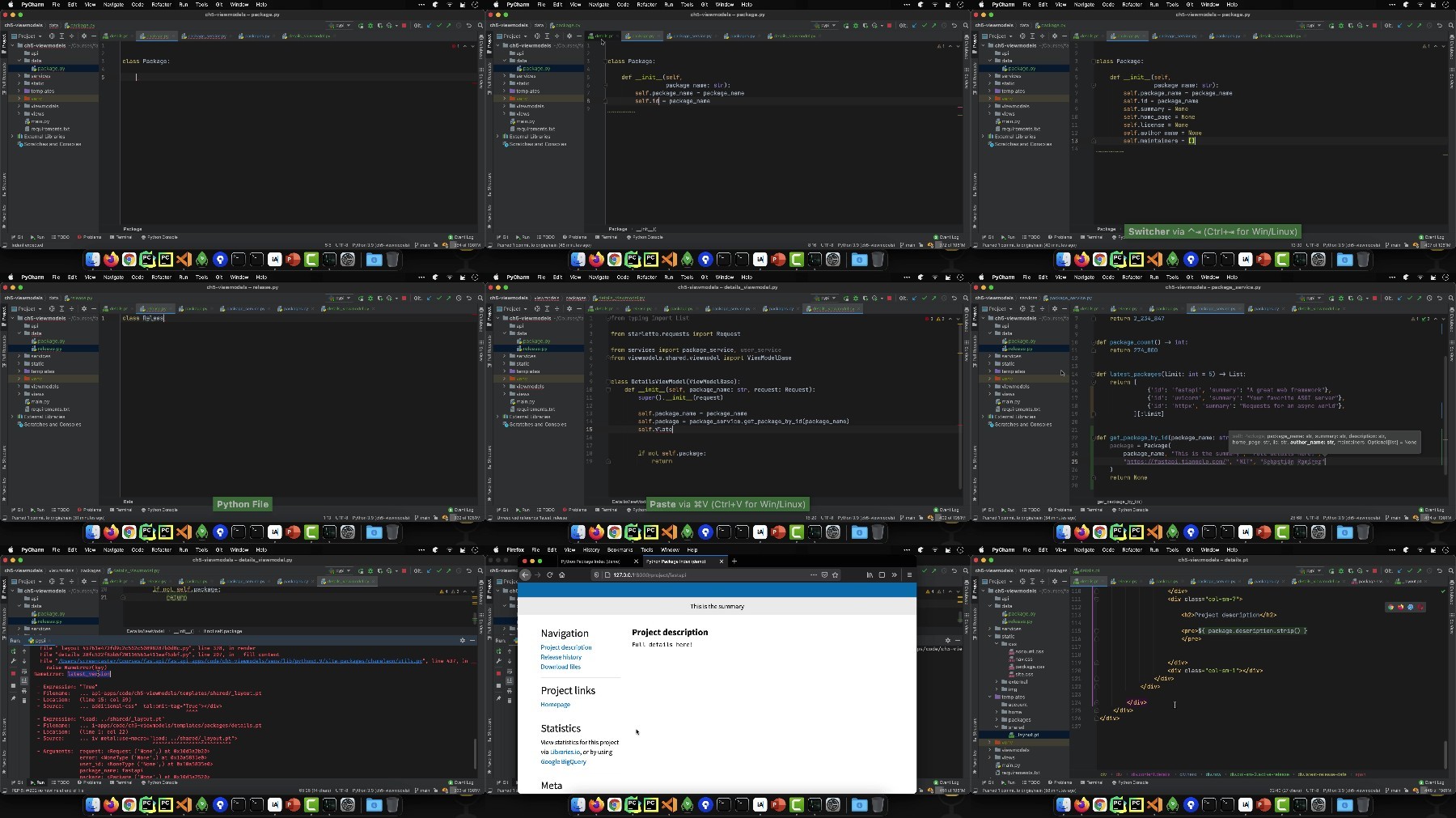This screenshot has height=818, width=1456.
Task: Follow the Libraries.io link in Firefox
Action: pos(565,752)
